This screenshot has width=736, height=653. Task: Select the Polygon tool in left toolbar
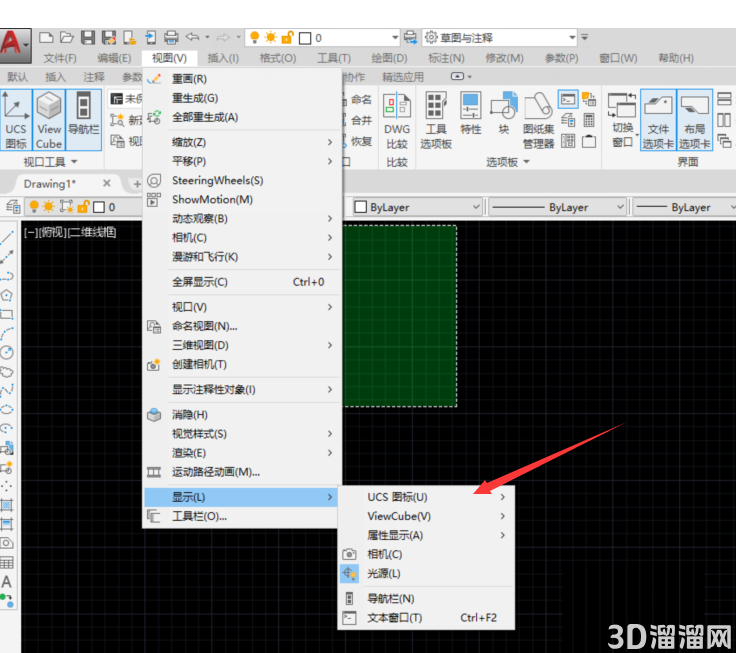coord(7,295)
